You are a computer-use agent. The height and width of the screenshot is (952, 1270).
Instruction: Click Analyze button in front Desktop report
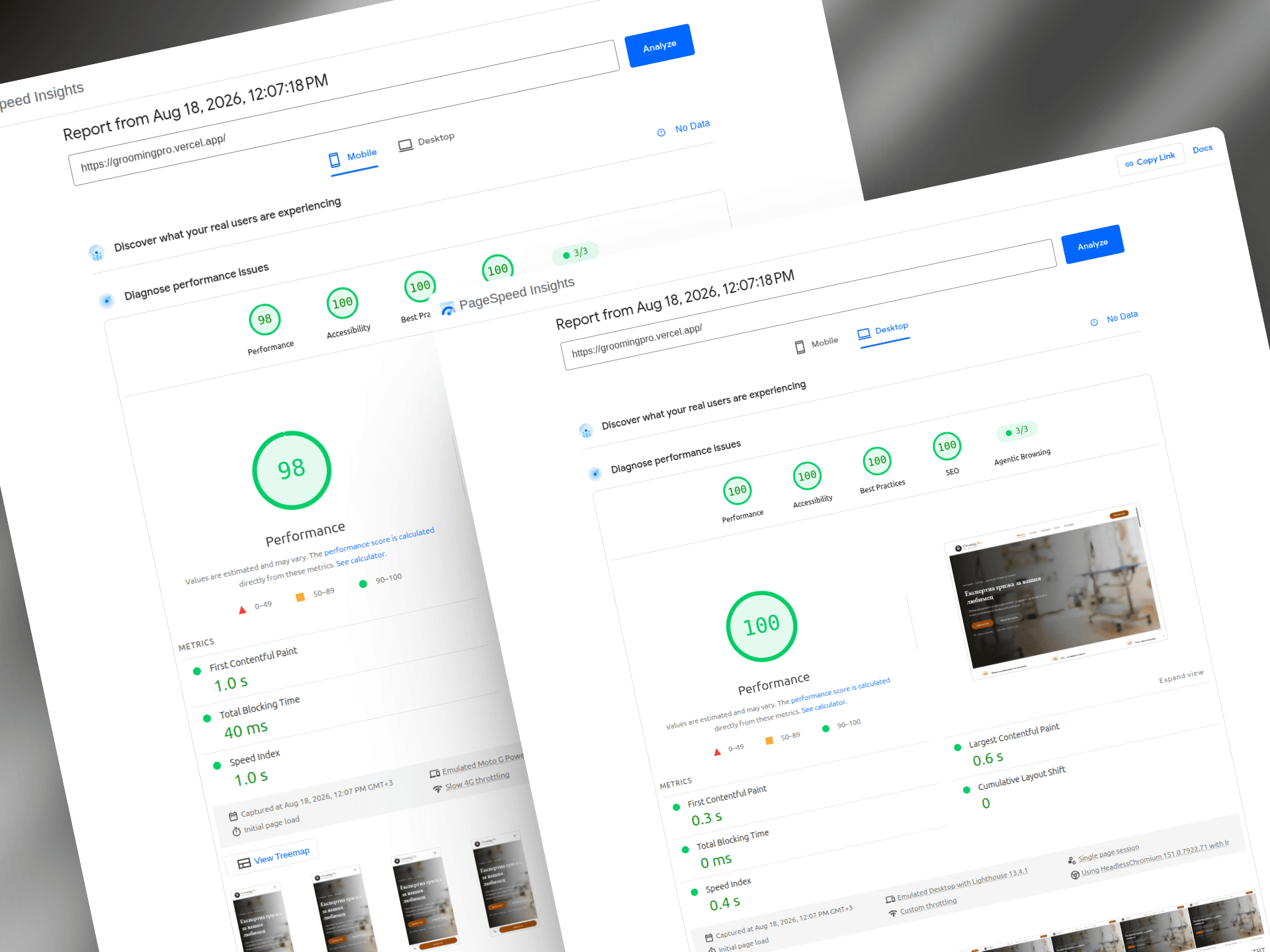click(1093, 244)
